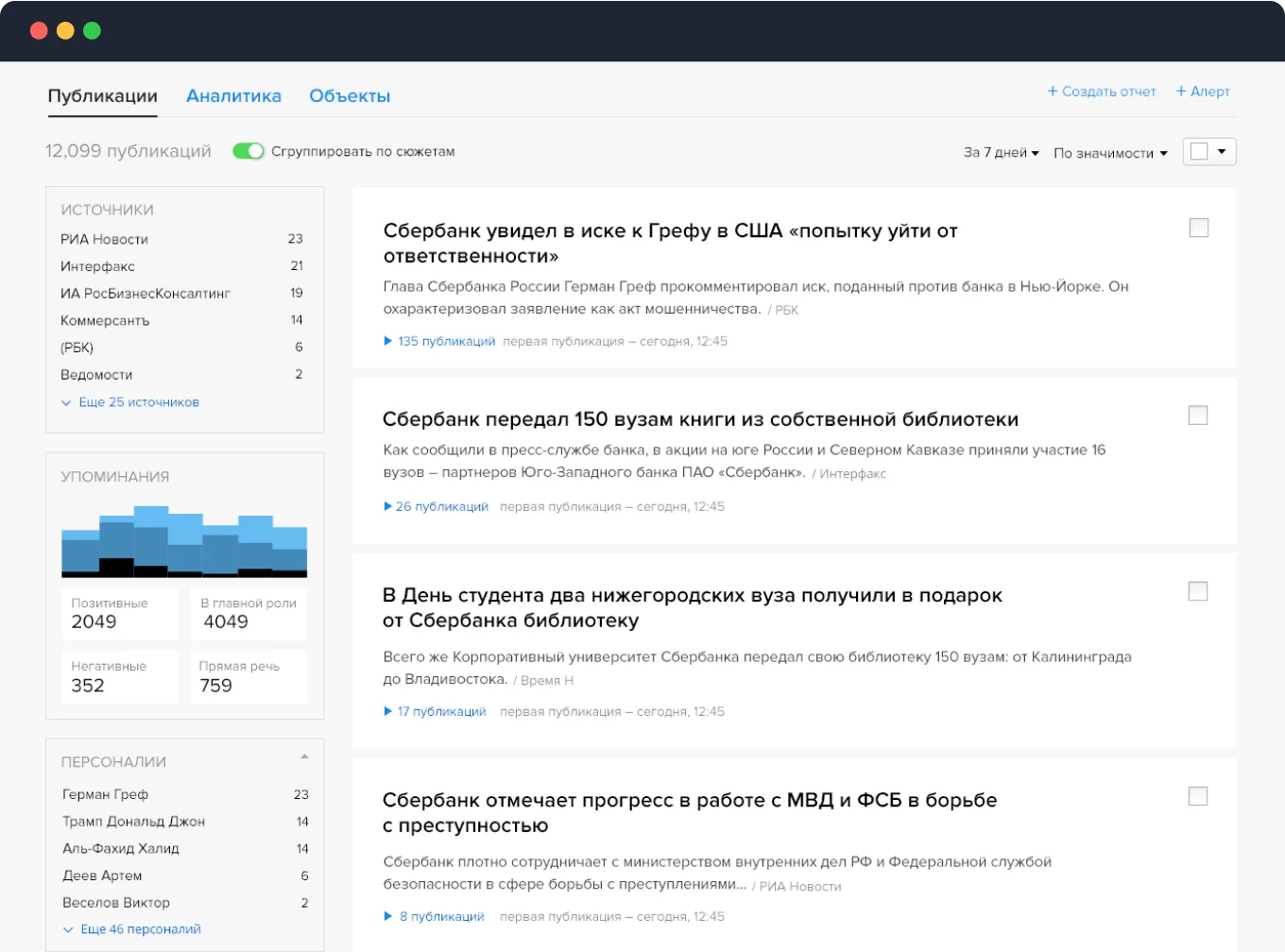Viewport: 1285px width, 952px height.
Task: Open the arrow next to select-all checkbox
Action: point(1222,151)
